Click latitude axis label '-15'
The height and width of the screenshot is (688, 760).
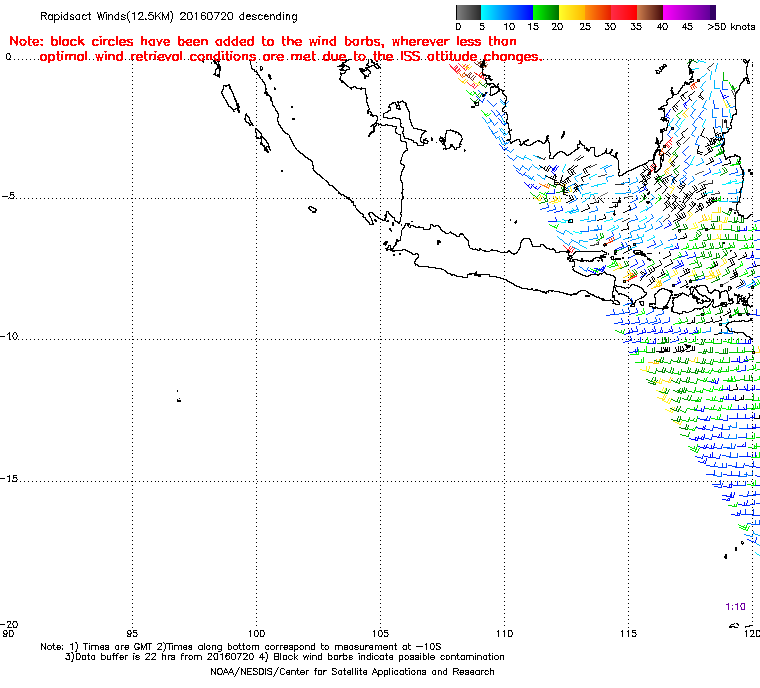tap(9, 479)
